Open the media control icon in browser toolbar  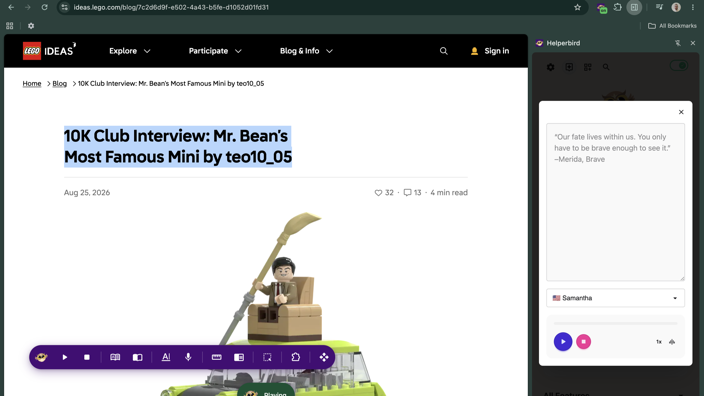[659, 7]
